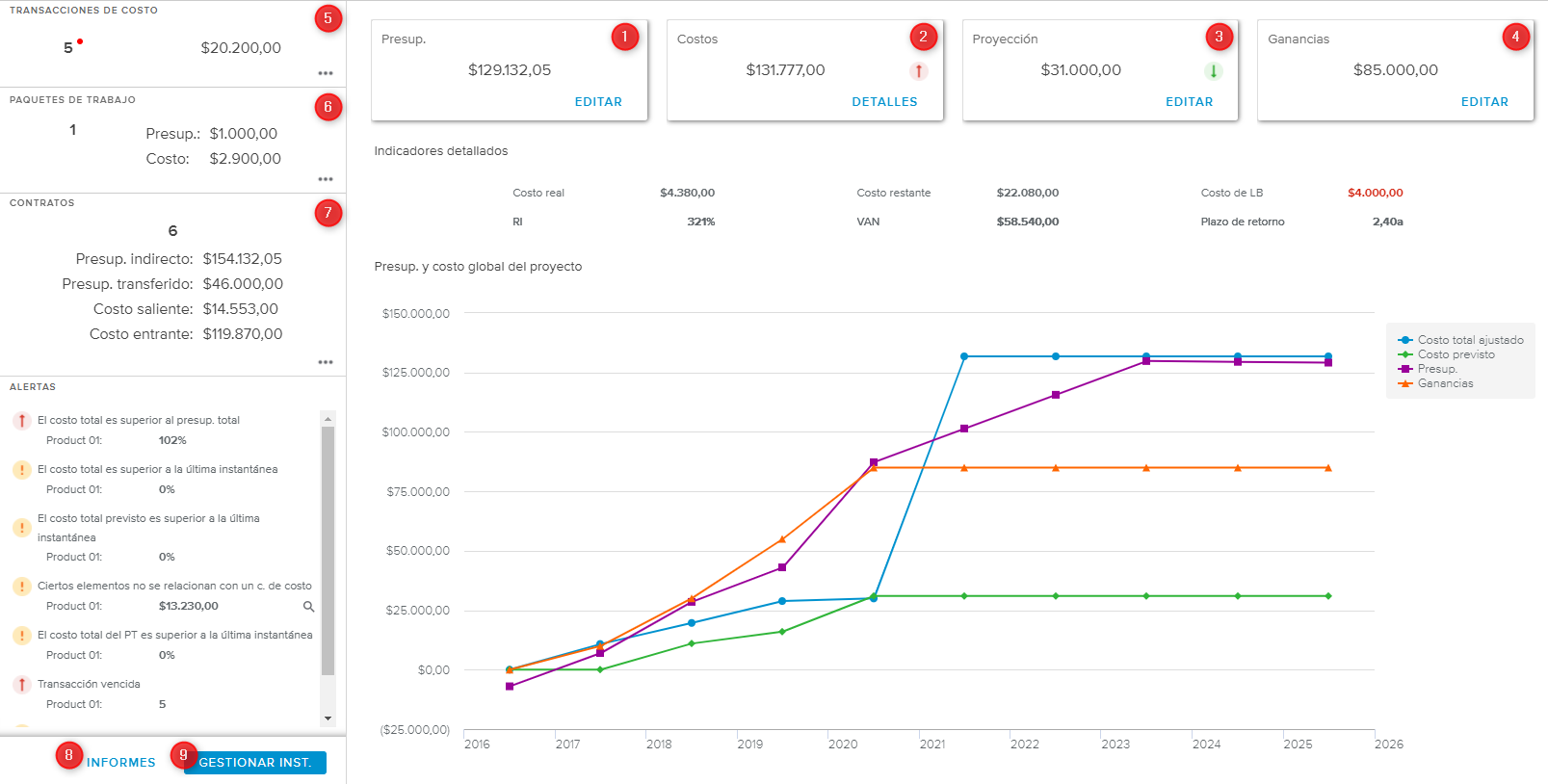Click the magnifier icon beside $13.230,00 alert

pos(309,607)
